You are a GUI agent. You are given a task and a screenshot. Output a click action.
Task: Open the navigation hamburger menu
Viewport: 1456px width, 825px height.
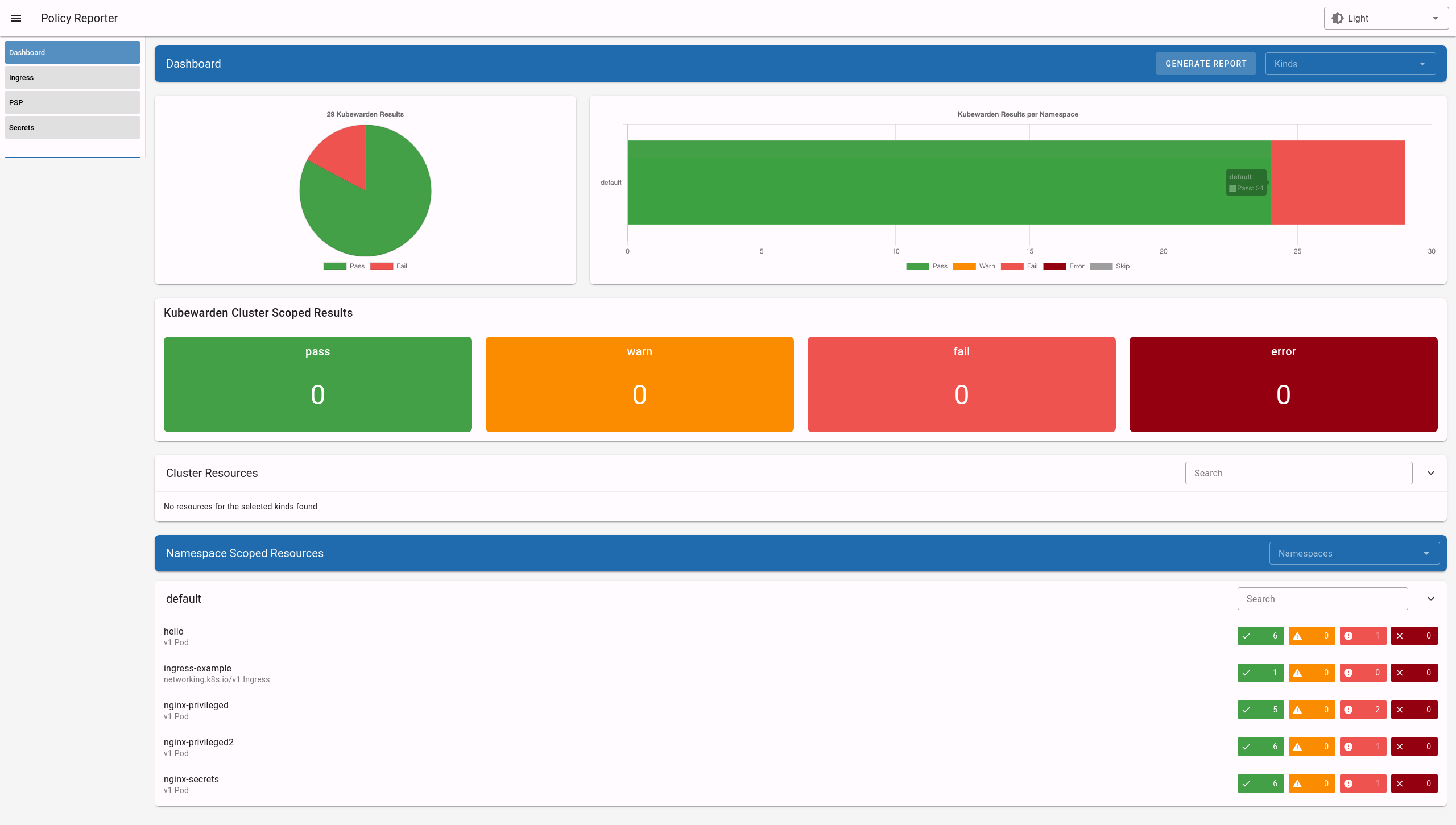[x=15, y=18]
